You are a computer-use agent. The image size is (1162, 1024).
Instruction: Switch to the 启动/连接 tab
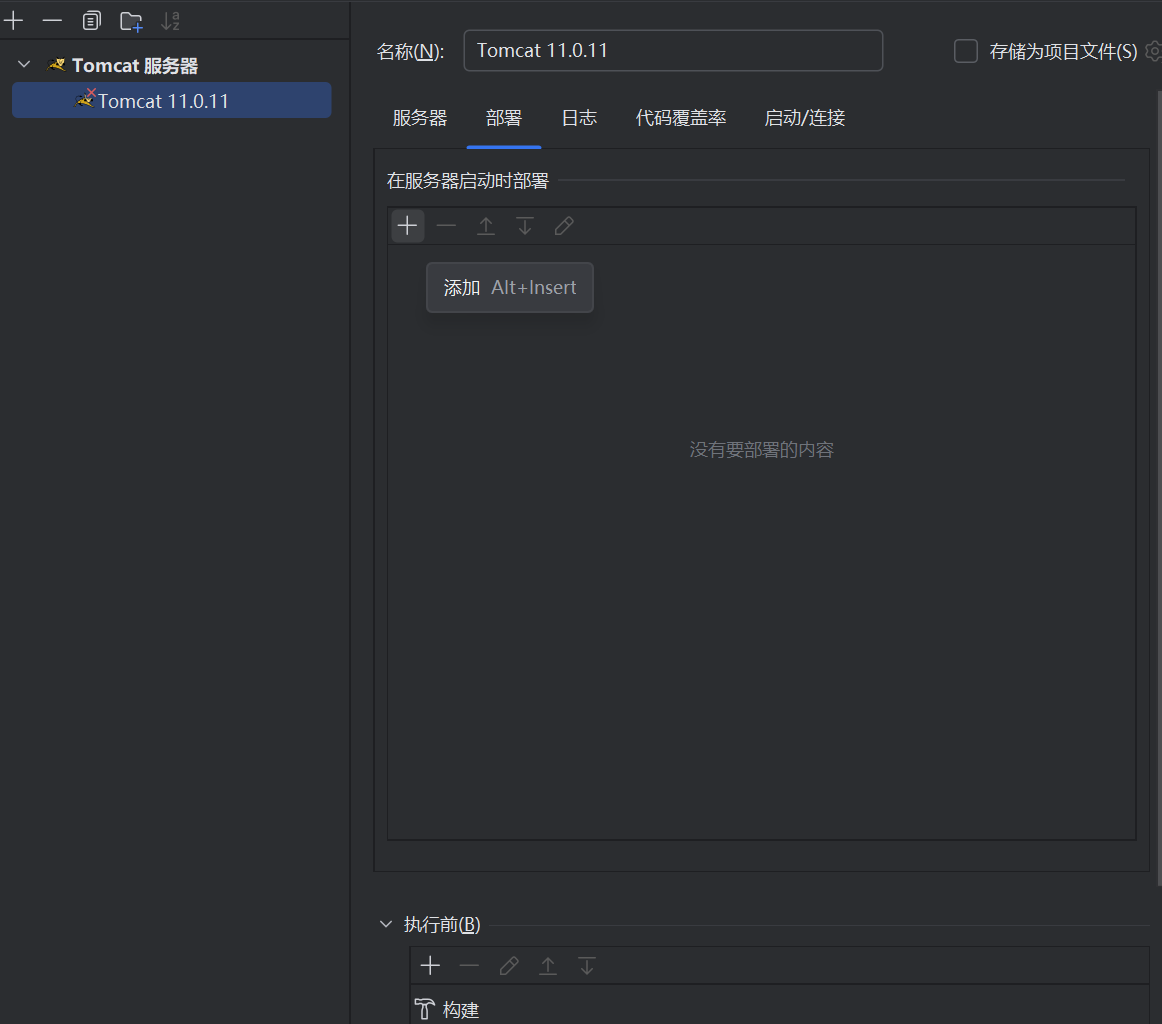coord(805,118)
